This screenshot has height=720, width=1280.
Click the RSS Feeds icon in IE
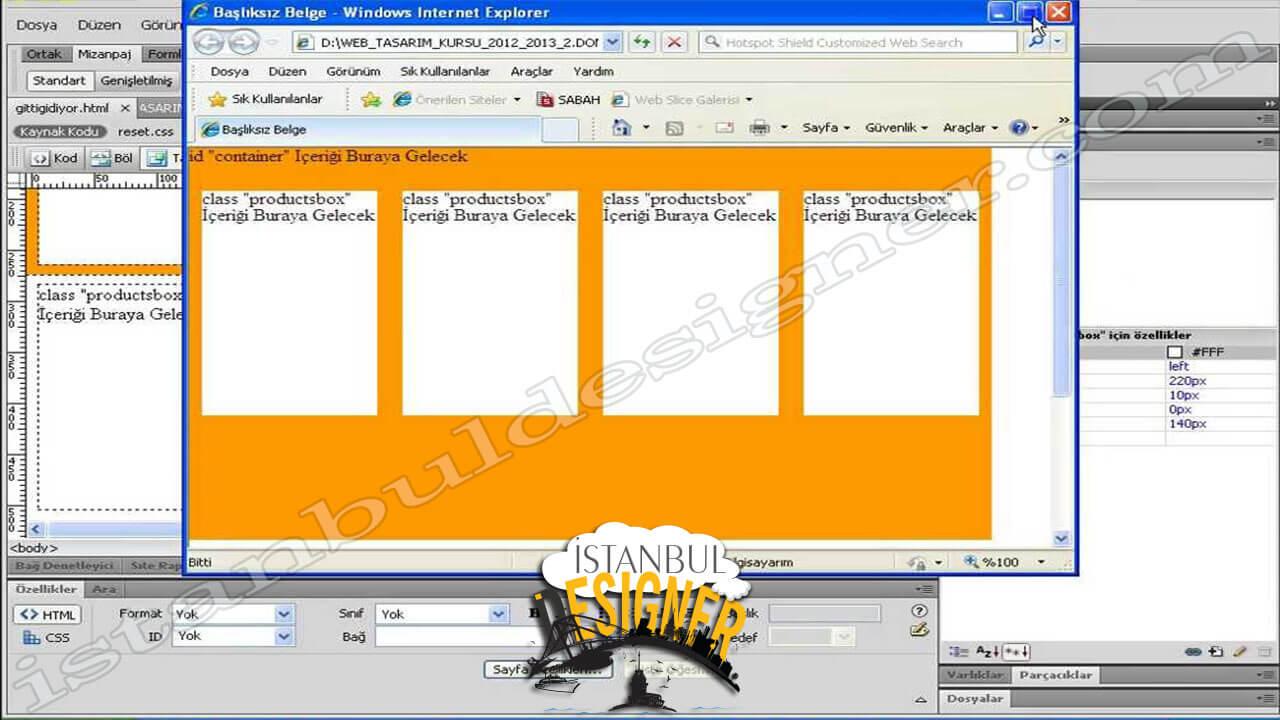pos(674,128)
